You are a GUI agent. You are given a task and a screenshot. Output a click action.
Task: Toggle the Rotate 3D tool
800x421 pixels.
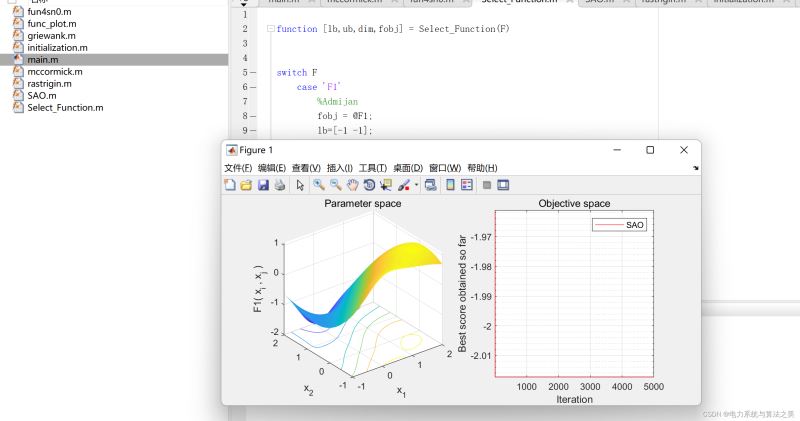coord(369,185)
